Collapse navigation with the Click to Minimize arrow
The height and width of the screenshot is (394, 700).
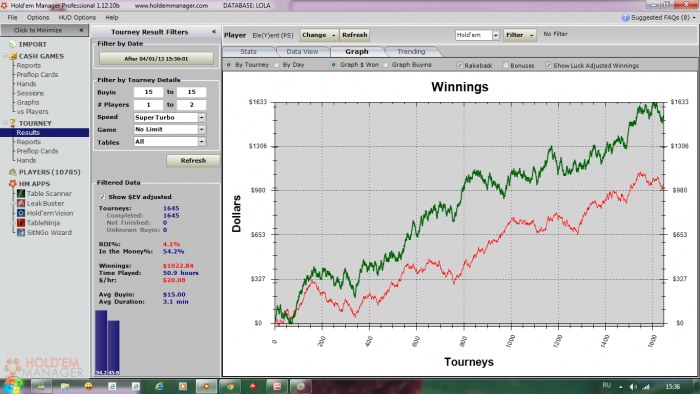click(x=81, y=30)
